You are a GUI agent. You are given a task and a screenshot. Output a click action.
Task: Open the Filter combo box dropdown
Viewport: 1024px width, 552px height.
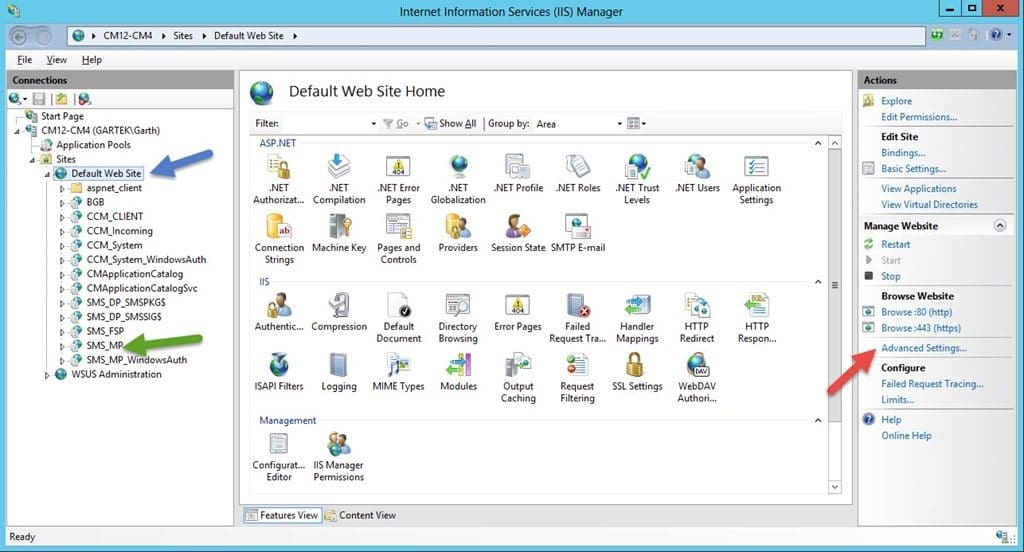coord(374,123)
